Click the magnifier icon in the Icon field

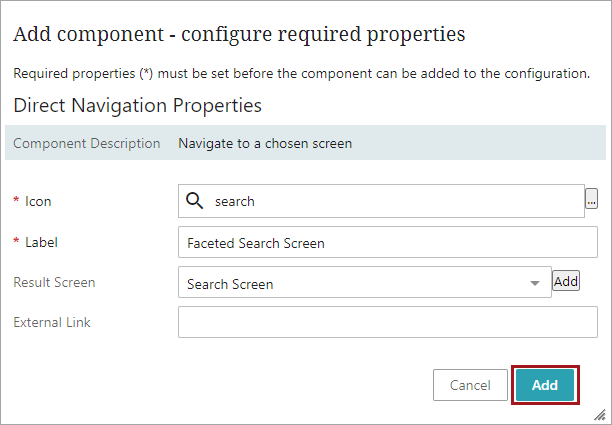[x=195, y=201]
